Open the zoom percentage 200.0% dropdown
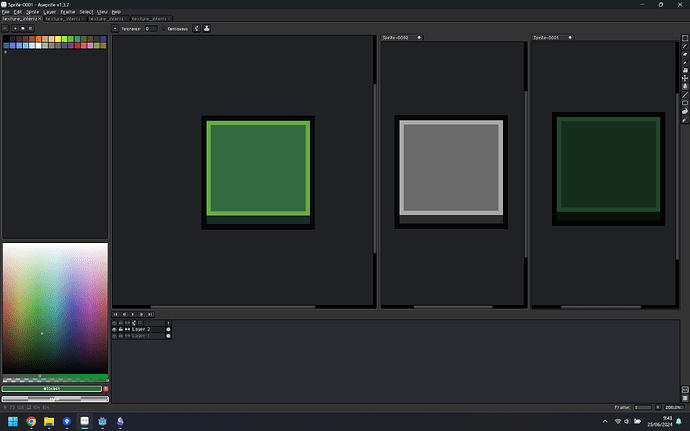690x431 pixels. [x=674, y=407]
